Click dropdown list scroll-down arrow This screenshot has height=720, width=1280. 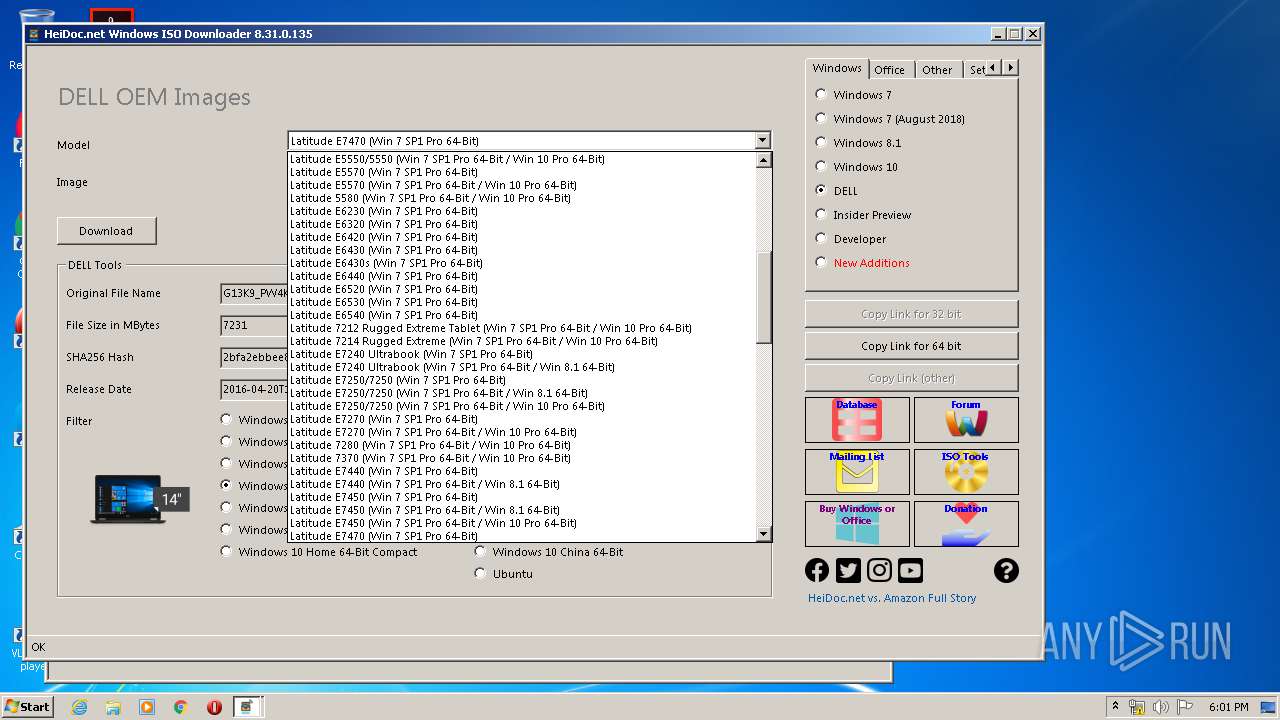[x=764, y=534]
